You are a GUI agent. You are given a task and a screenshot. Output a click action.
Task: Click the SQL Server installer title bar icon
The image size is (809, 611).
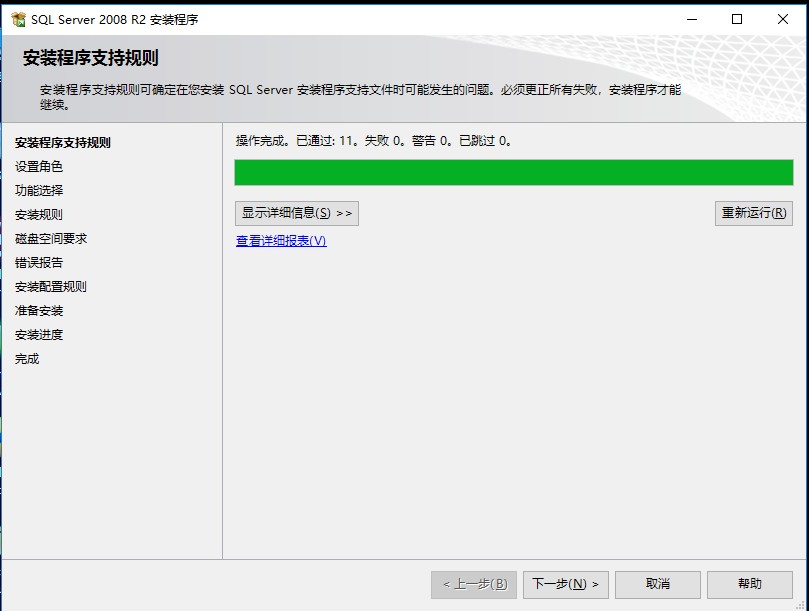point(18,20)
